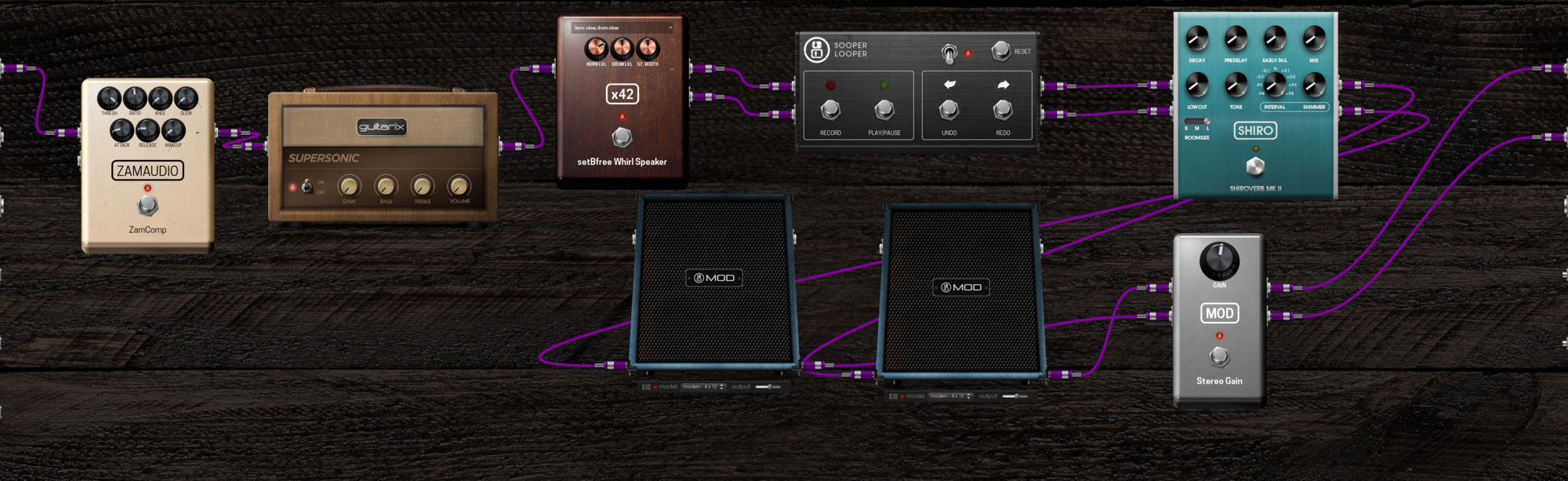Toggle the Stereo Gain footswitch
The width and height of the screenshot is (1568, 481).
(x=1219, y=357)
